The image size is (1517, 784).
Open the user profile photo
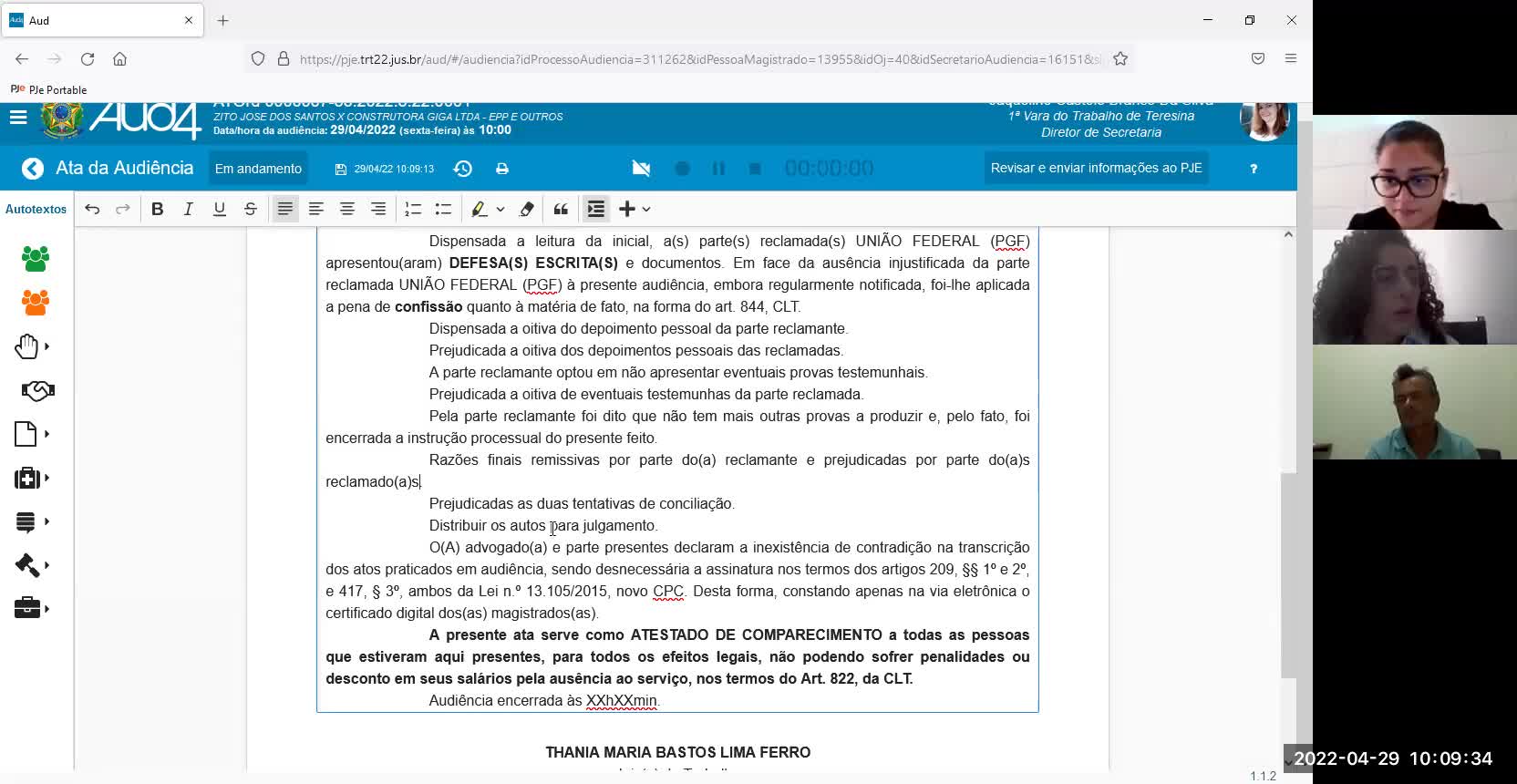point(1264,120)
